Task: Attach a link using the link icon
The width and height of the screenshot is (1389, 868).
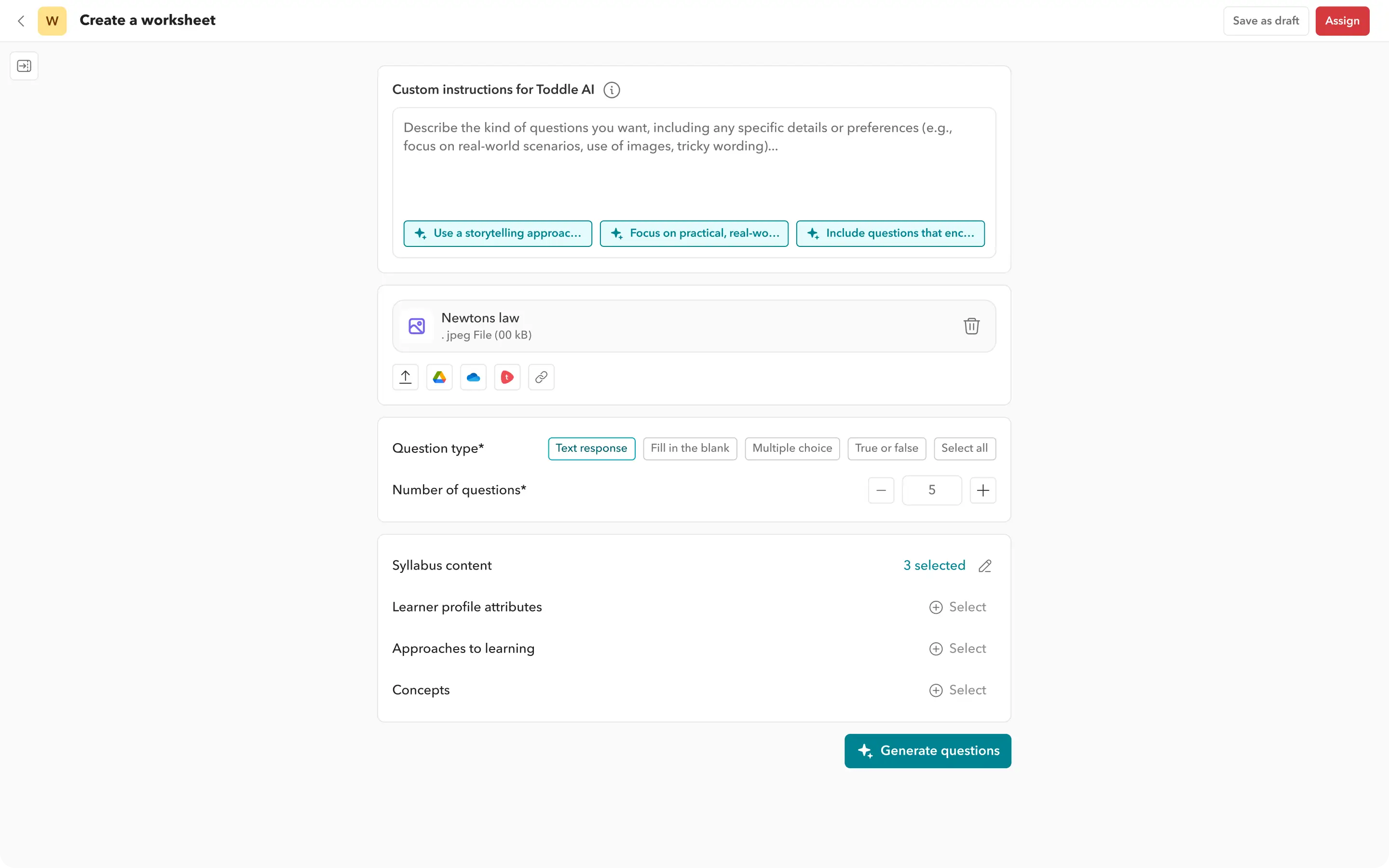Action: click(x=541, y=377)
